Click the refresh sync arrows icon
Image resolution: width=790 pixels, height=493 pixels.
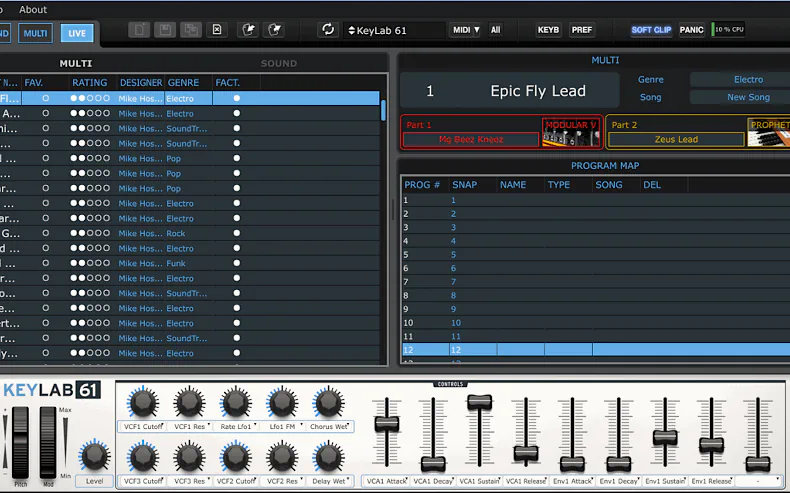[x=328, y=30]
